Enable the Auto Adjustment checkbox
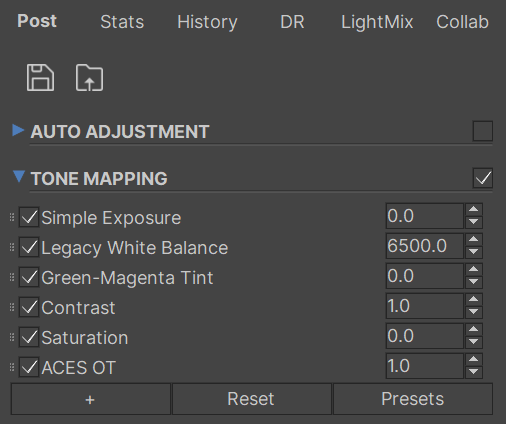Image resolution: width=506 pixels, height=424 pixels. tap(483, 131)
